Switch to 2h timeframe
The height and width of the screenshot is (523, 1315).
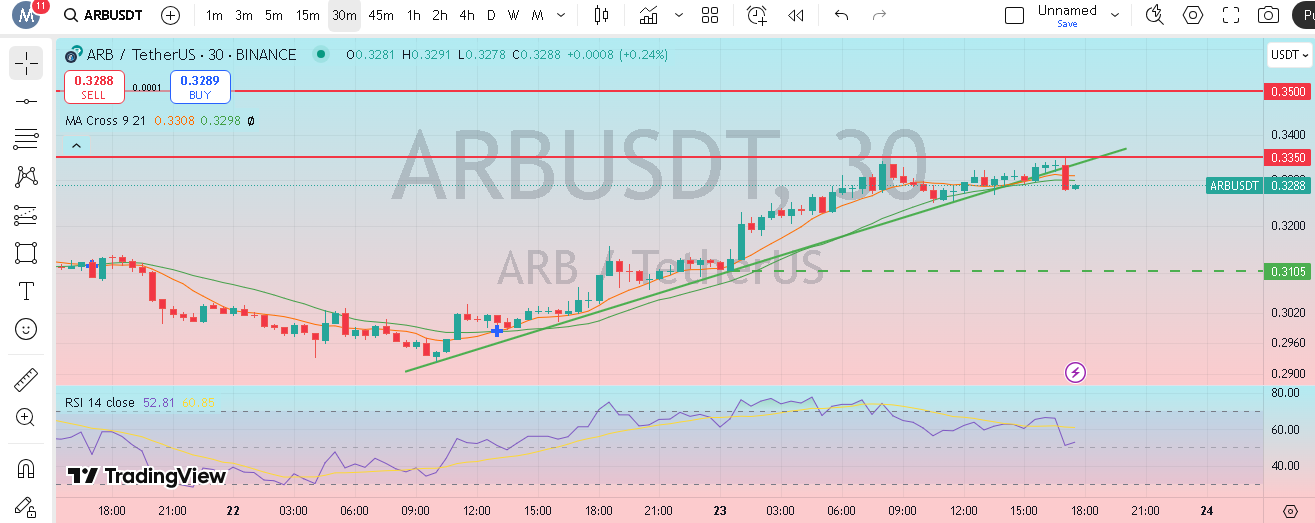[440, 15]
